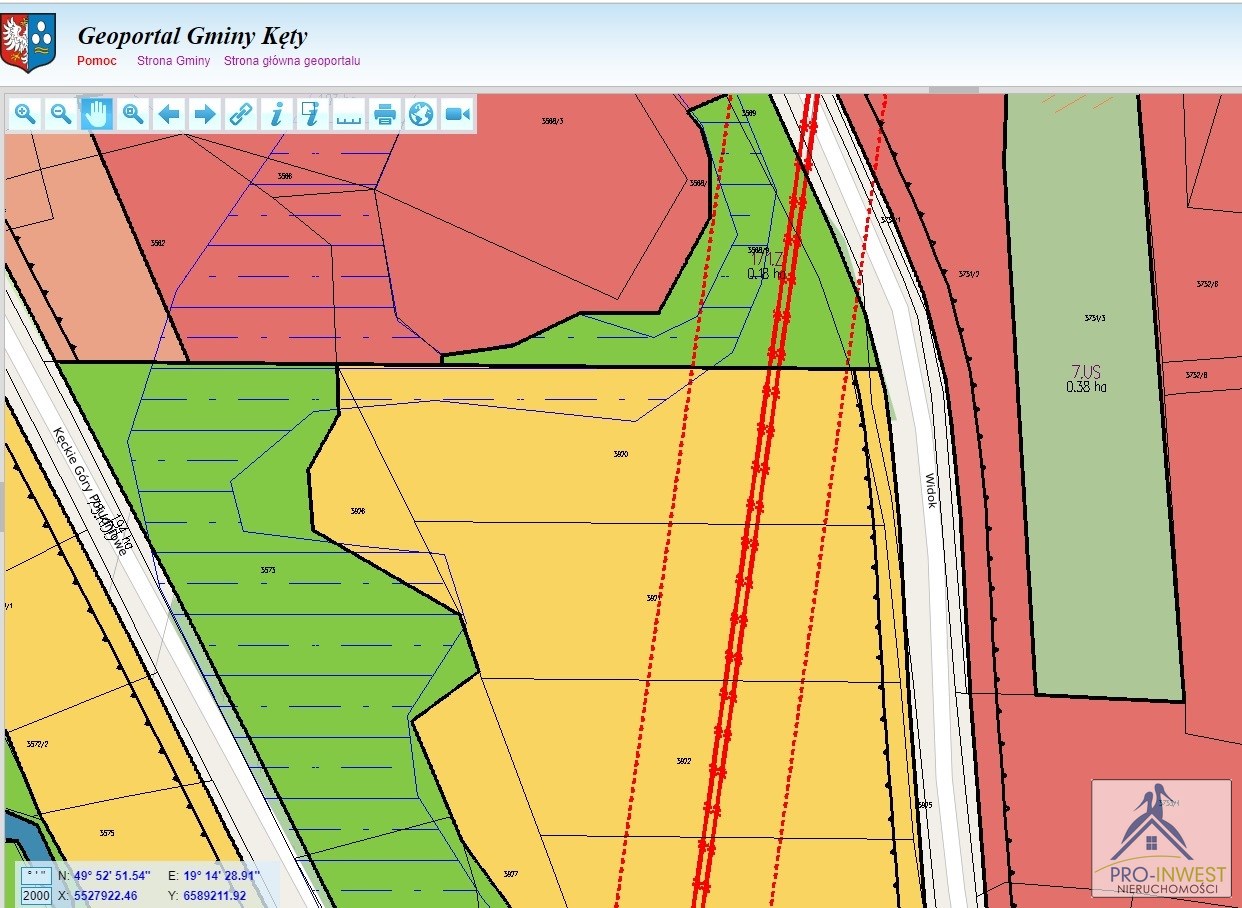Click the 7.US zone label on map
Screen dimensions: 1242x908
[1086, 372]
